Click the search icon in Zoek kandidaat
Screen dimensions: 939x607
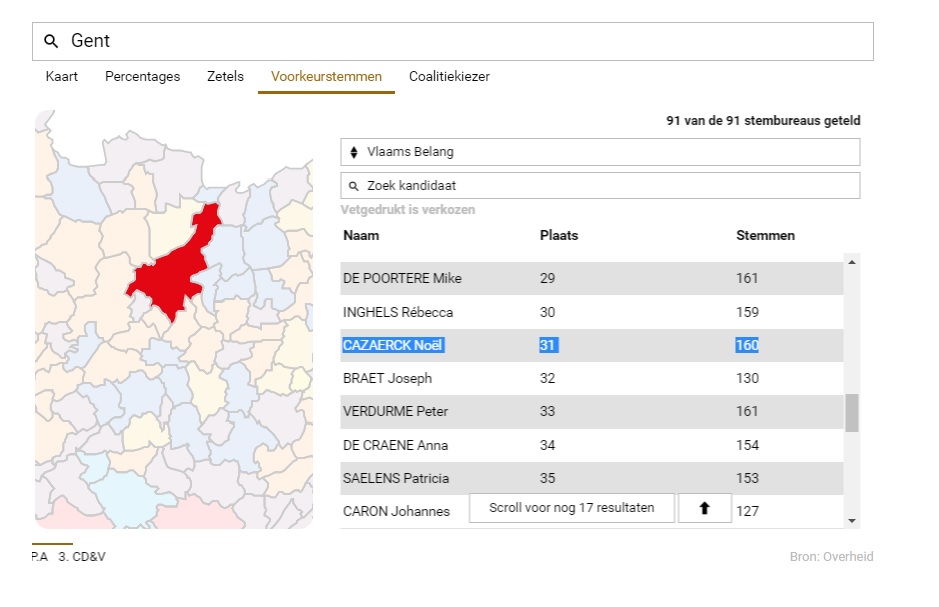pyautogui.click(x=354, y=186)
